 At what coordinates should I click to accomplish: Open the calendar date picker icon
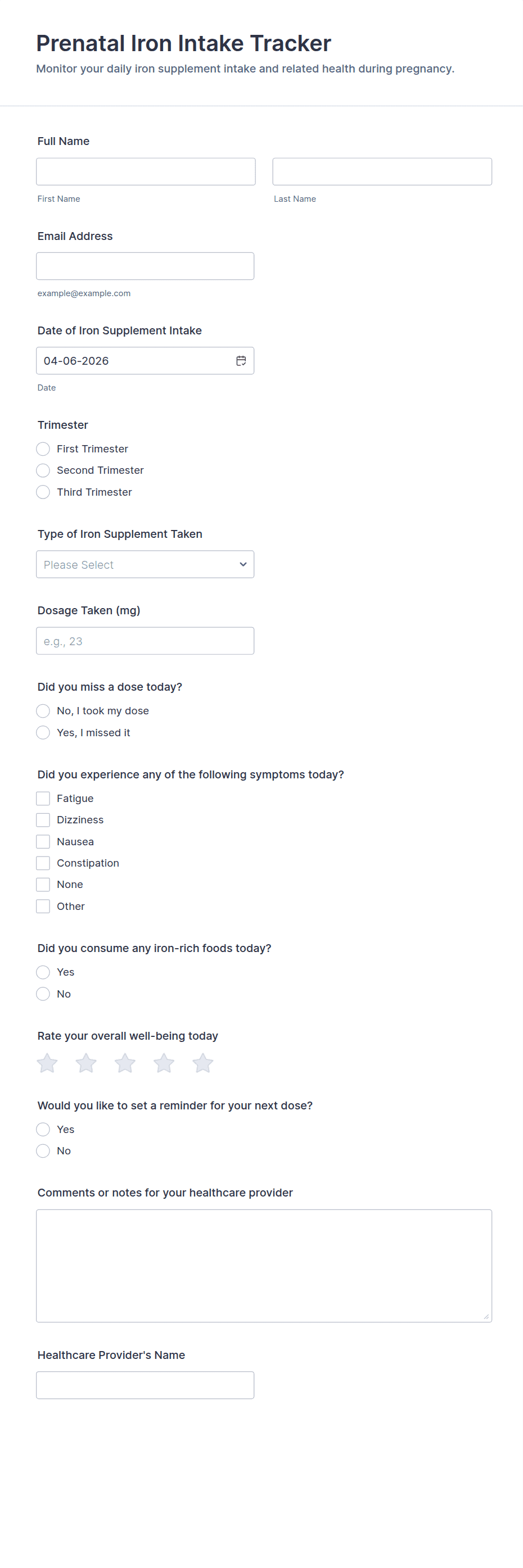(241, 361)
